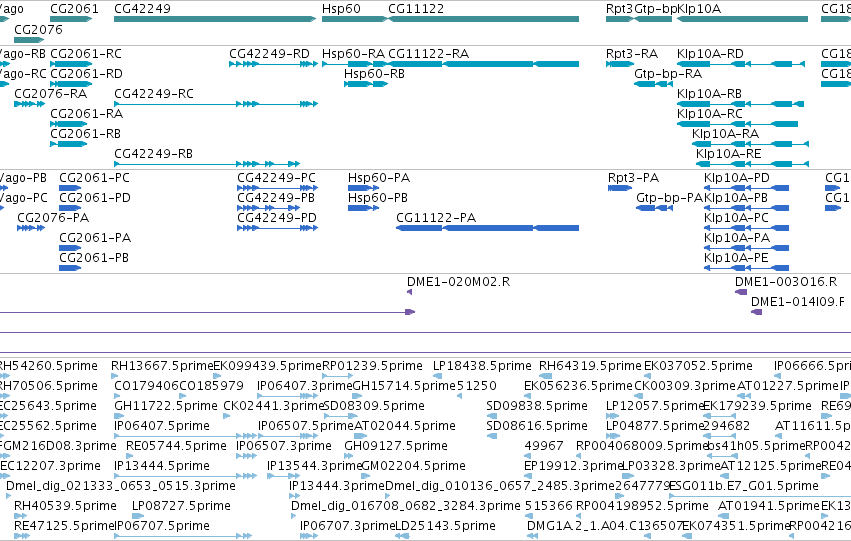This screenshot has width=851, height=541.
Task: Click BAC end DME1-014I09.F label
Action: (798, 302)
